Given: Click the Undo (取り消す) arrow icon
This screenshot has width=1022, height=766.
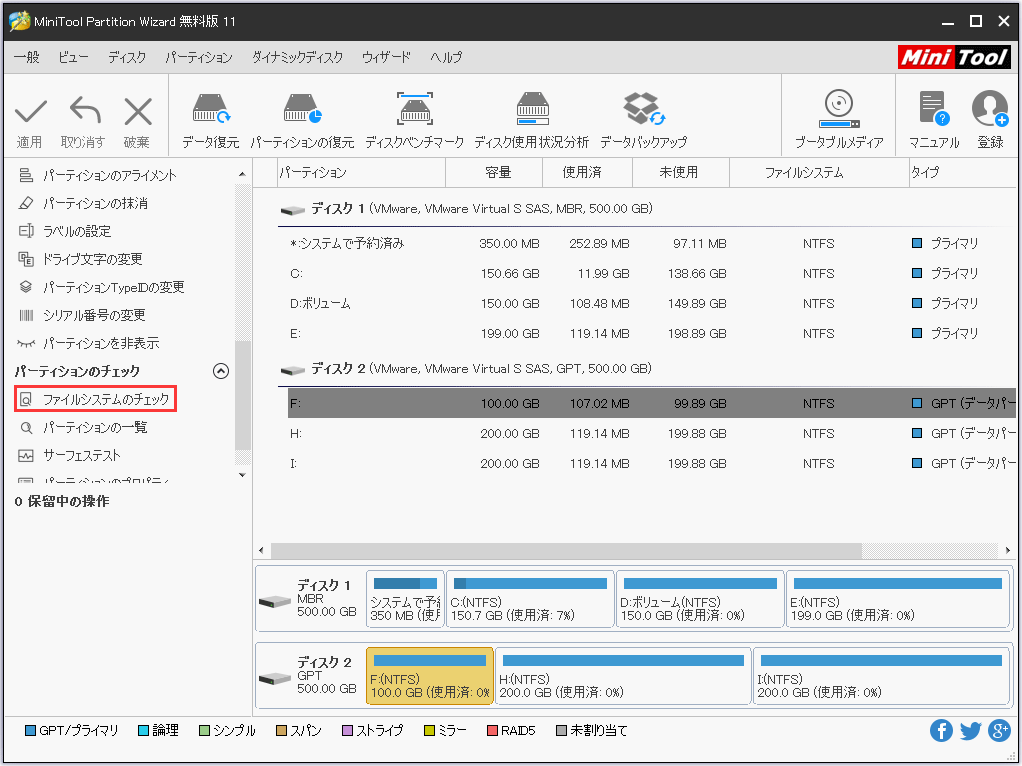Looking at the screenshot, I should pos(84,111).
